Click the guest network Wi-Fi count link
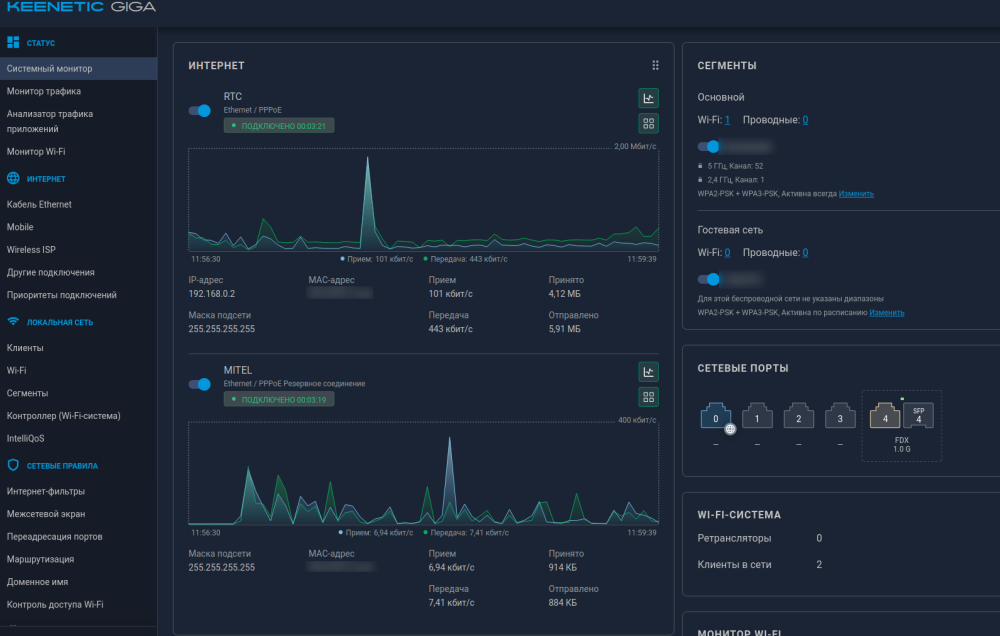1000x636 pixels. 727,253
